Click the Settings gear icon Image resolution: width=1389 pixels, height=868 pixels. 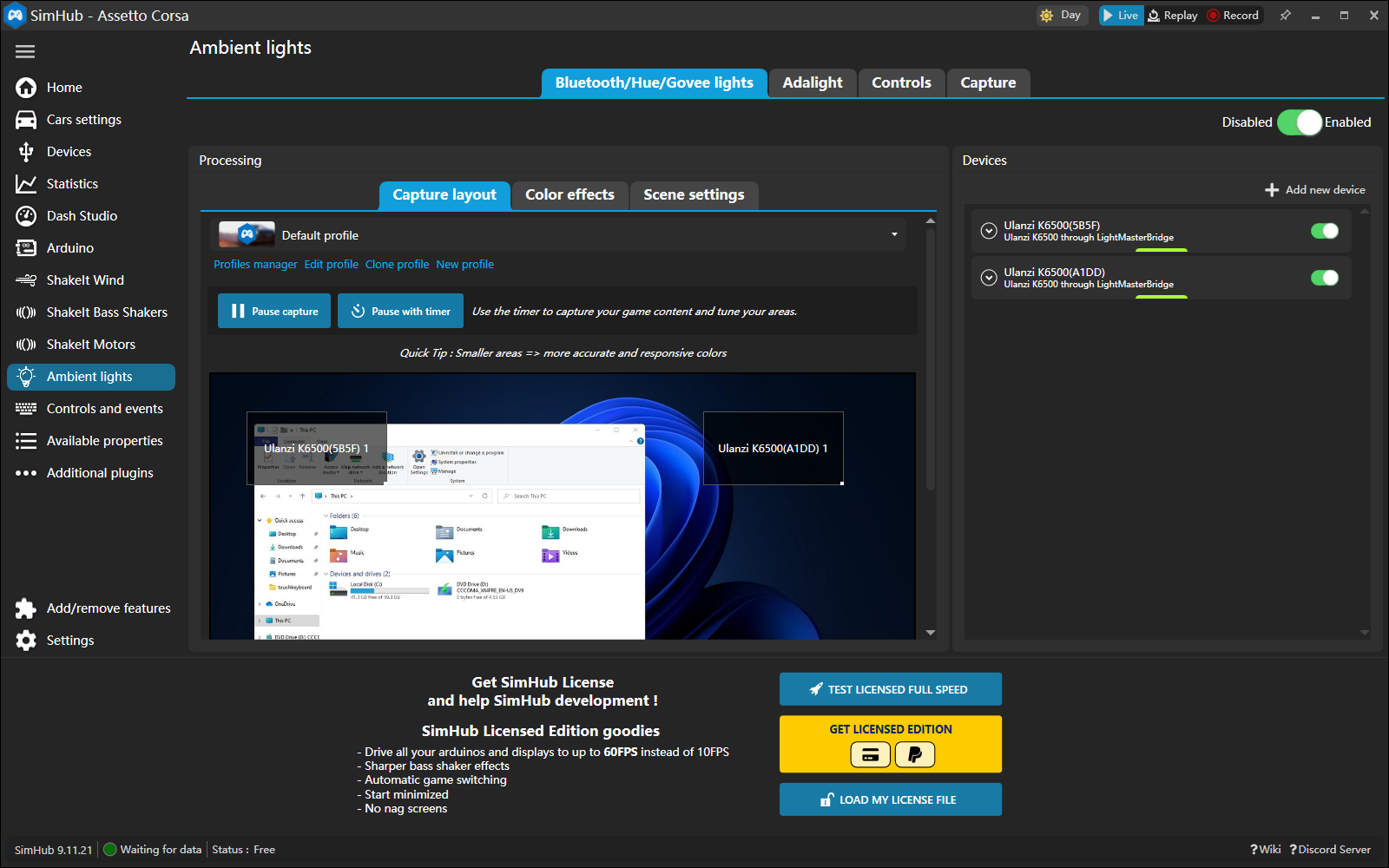(x=26, y=641)
